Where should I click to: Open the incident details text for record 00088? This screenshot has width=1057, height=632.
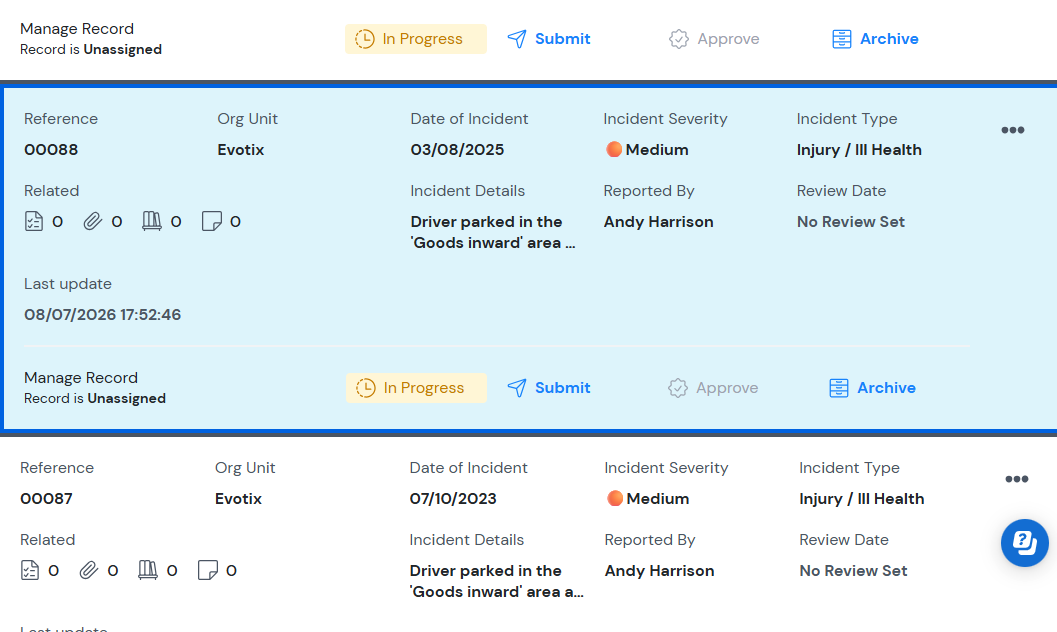click(x=493, y=232)
